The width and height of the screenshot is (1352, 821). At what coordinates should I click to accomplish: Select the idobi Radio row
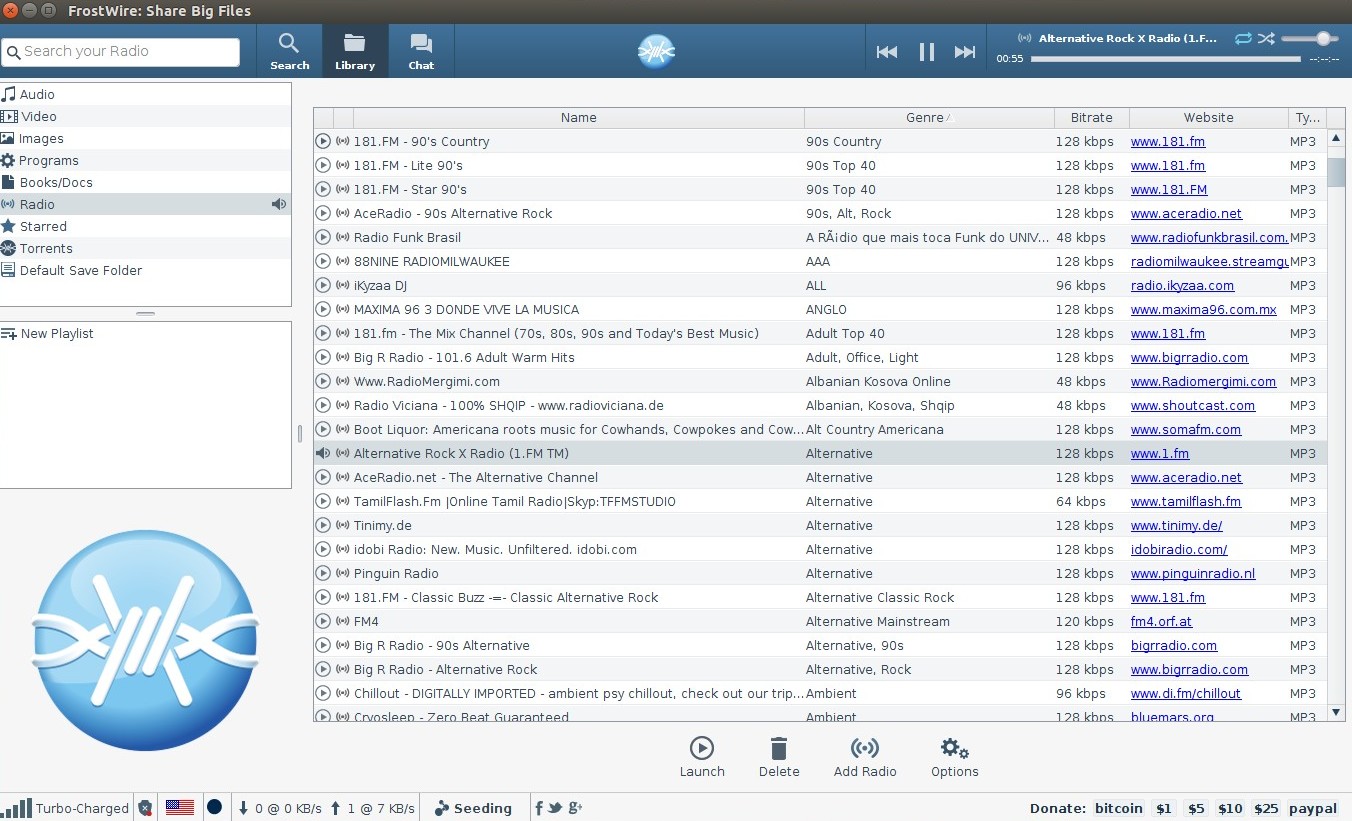[820, 549]
